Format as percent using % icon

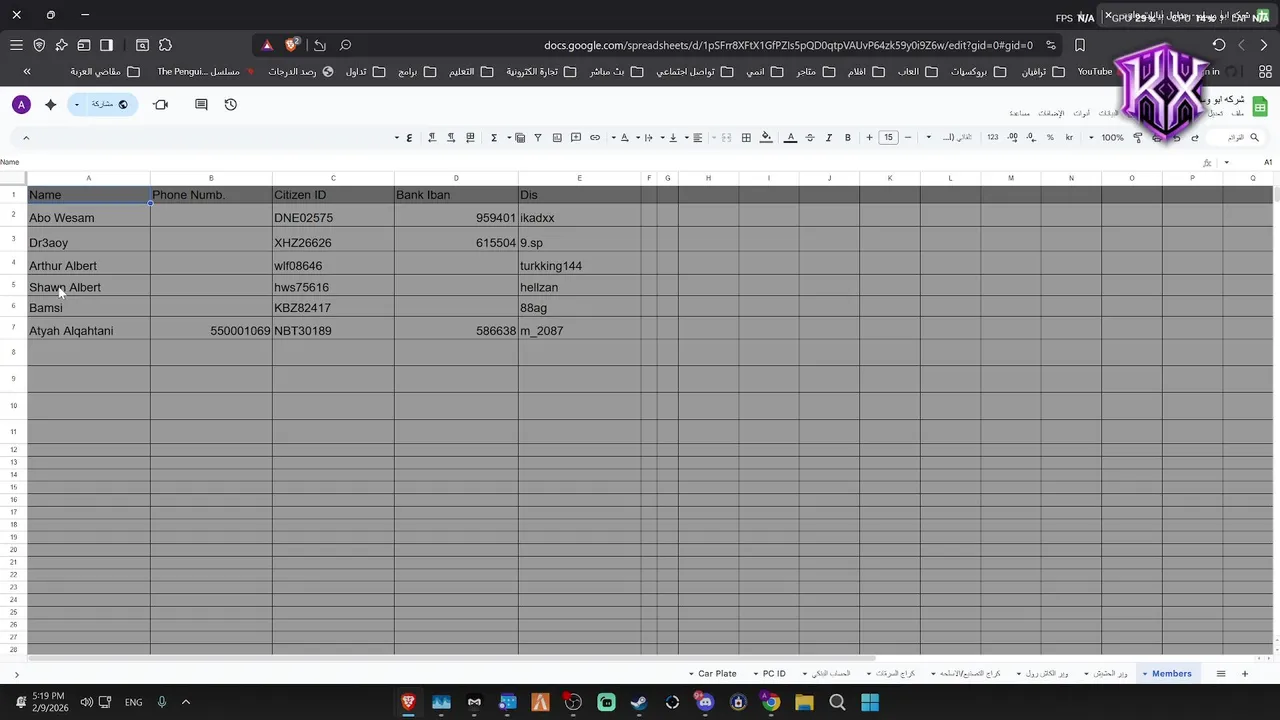1050,137
